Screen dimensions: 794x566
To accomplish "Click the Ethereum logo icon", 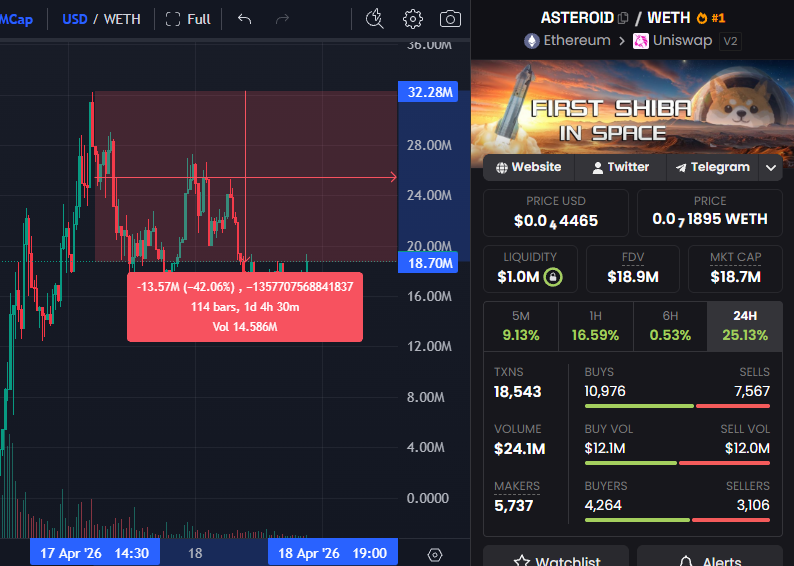I will click(x=532, y=41).
